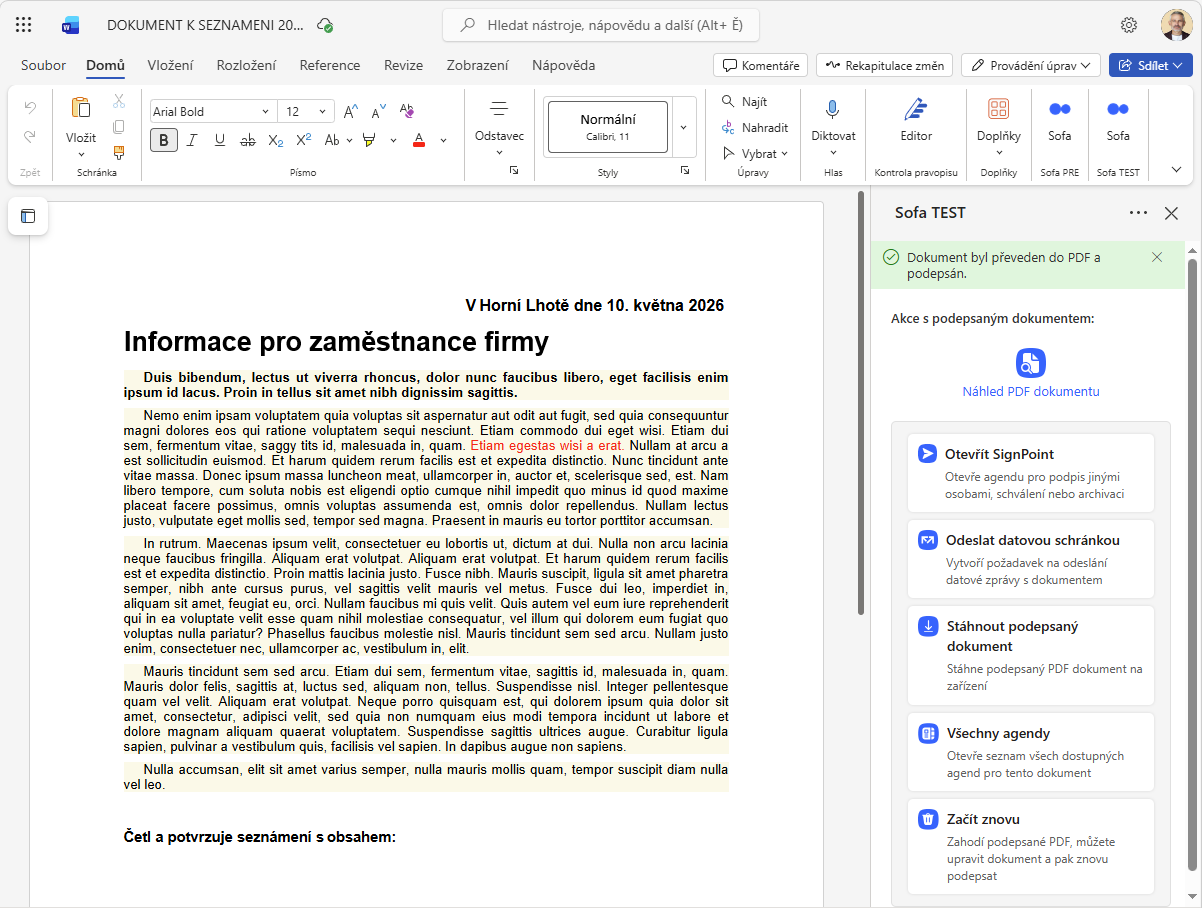Activate the format painter
This screenshot has height=908, width=1202.
pos(118,153)
